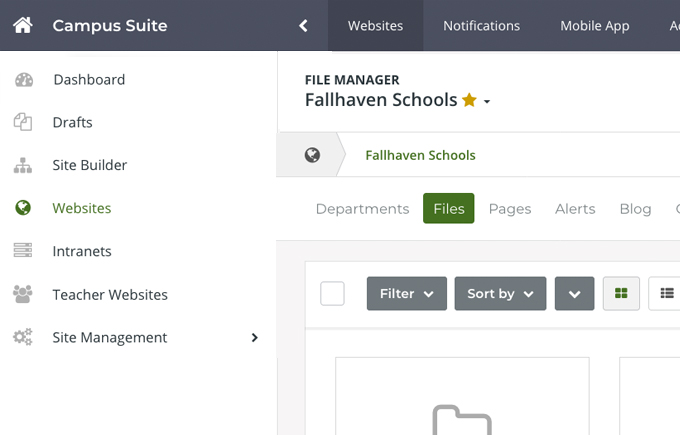Click the Intranets server icon

point(23,250)
